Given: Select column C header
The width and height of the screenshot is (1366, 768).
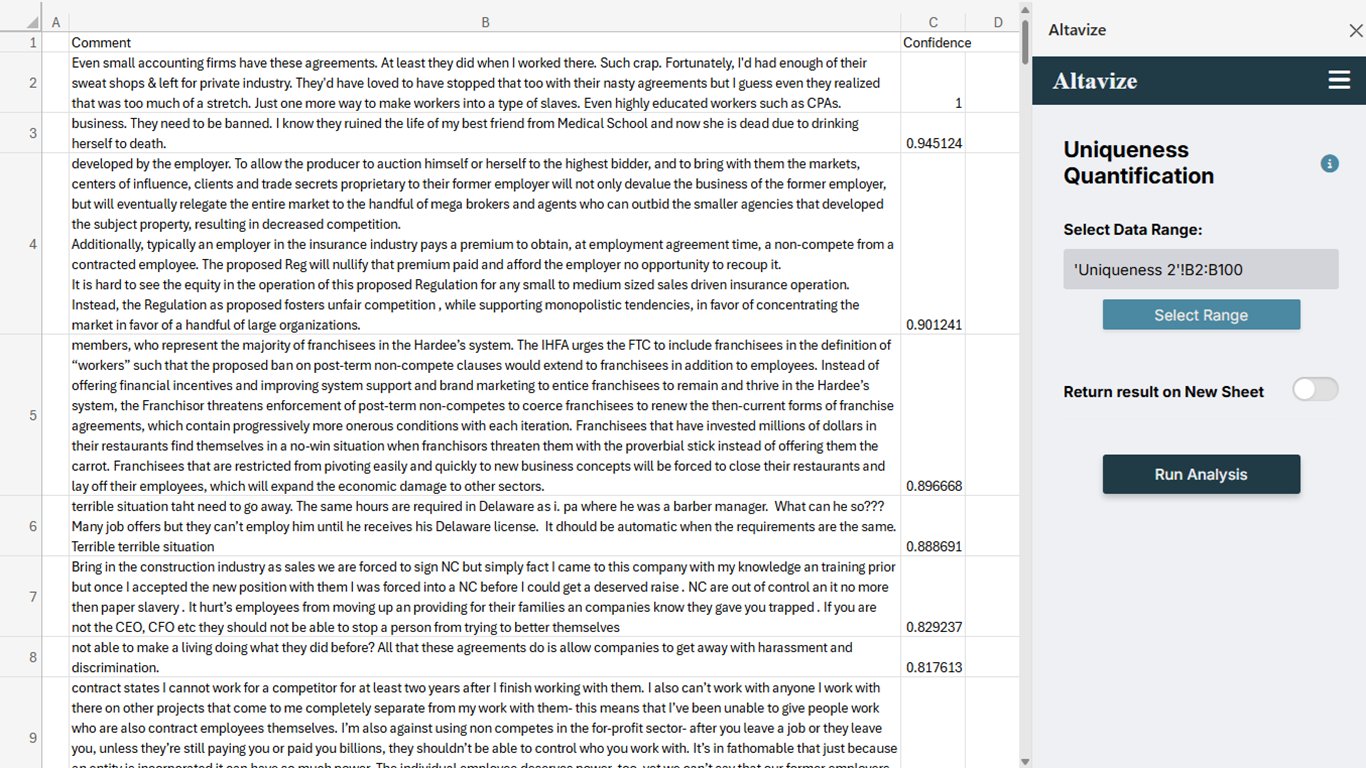Looking at the screenshot, I should click(932, 22).
